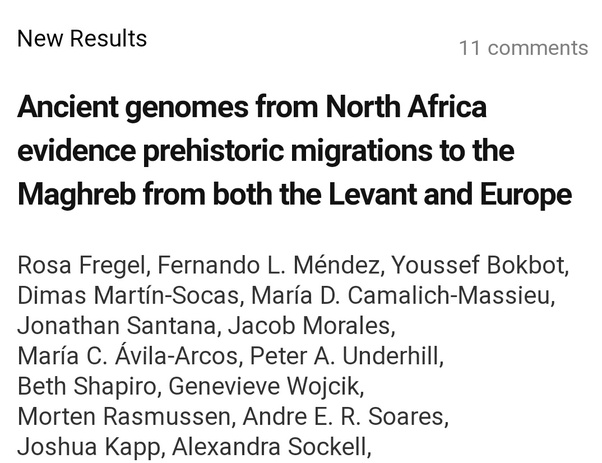Image resolution: width=602 pixels, height=463 pixels.
Task: Click the New Results section label
Action: (x=82, y=39)
